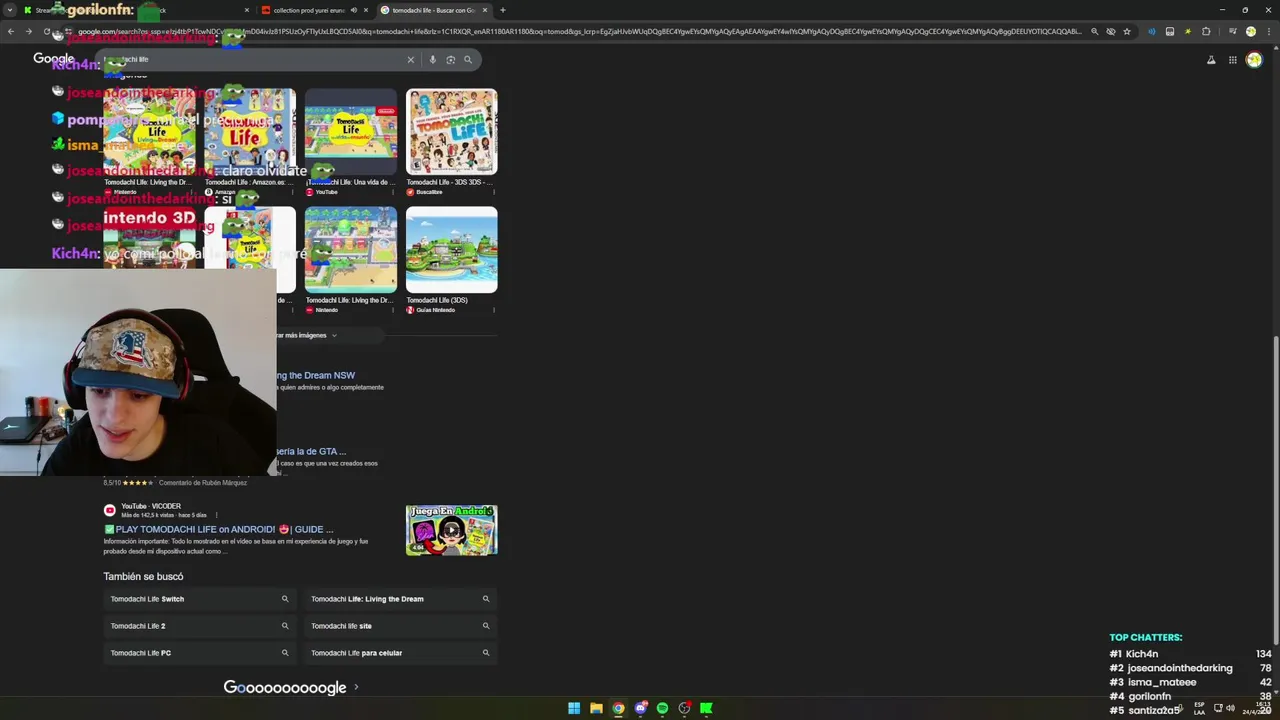Image resolution: width=1280 pixels, height=720 pixels.
Task: Start voice search with microphone icon
Action: (x=432, y=60)
